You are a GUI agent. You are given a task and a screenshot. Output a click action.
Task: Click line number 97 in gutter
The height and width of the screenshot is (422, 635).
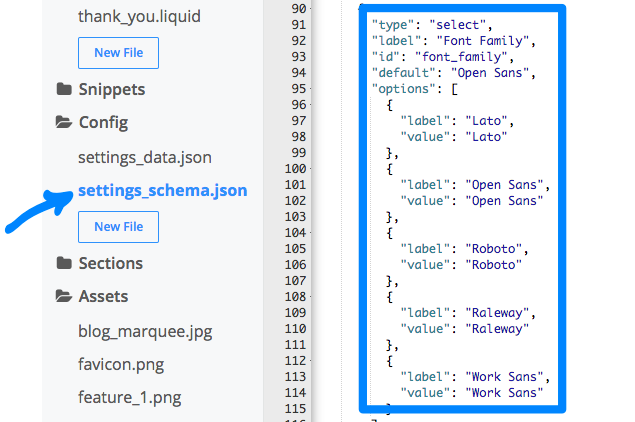[x=299, y=121]
